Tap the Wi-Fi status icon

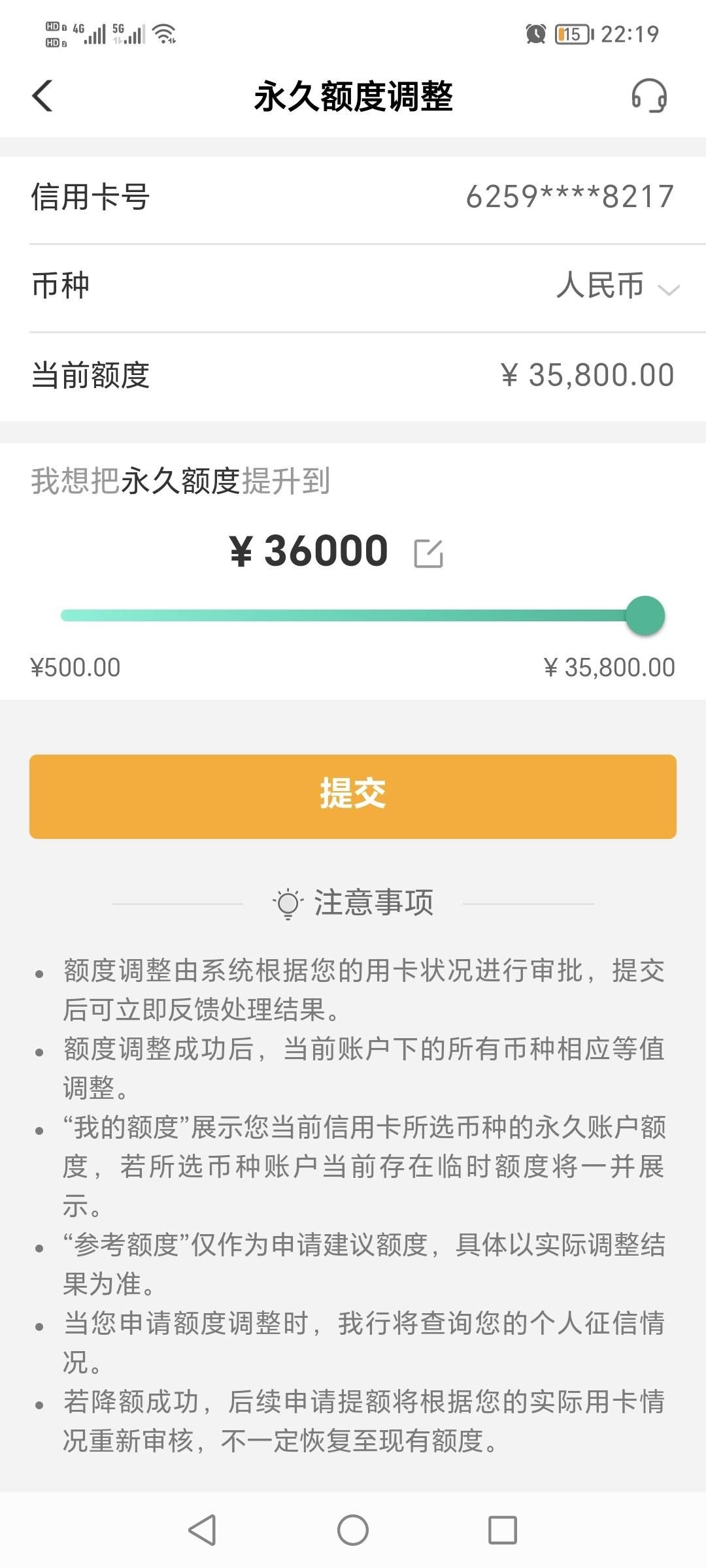click(x=164, y=34)
